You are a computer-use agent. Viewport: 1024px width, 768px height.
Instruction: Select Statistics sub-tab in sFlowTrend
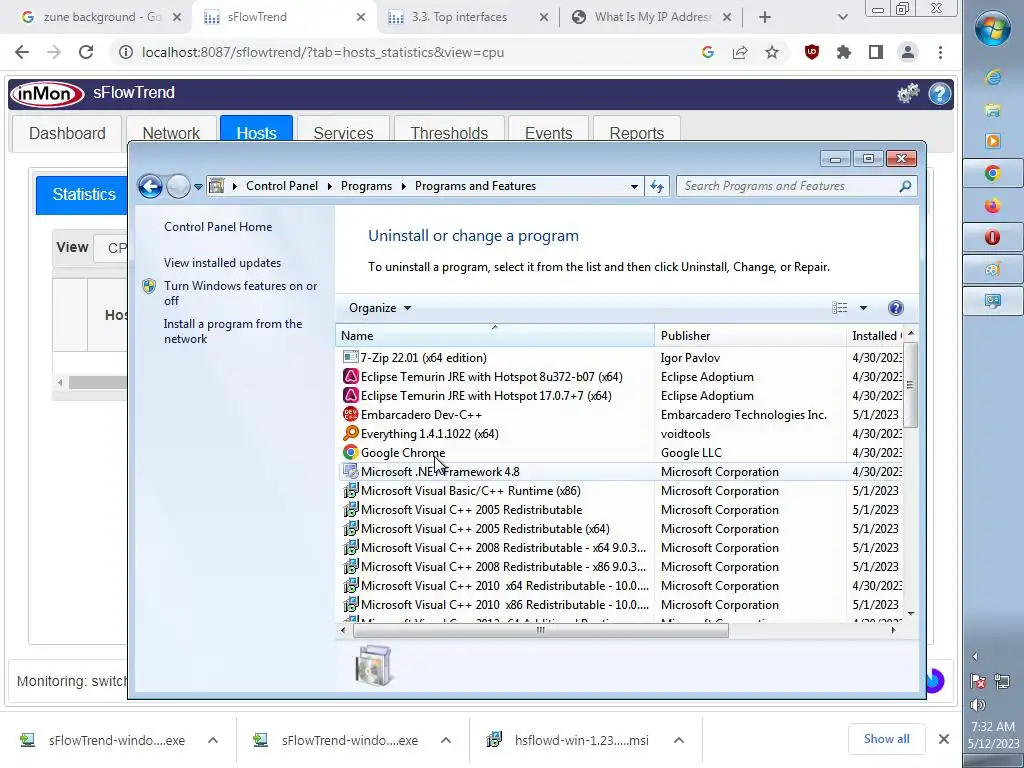(84, 195)
